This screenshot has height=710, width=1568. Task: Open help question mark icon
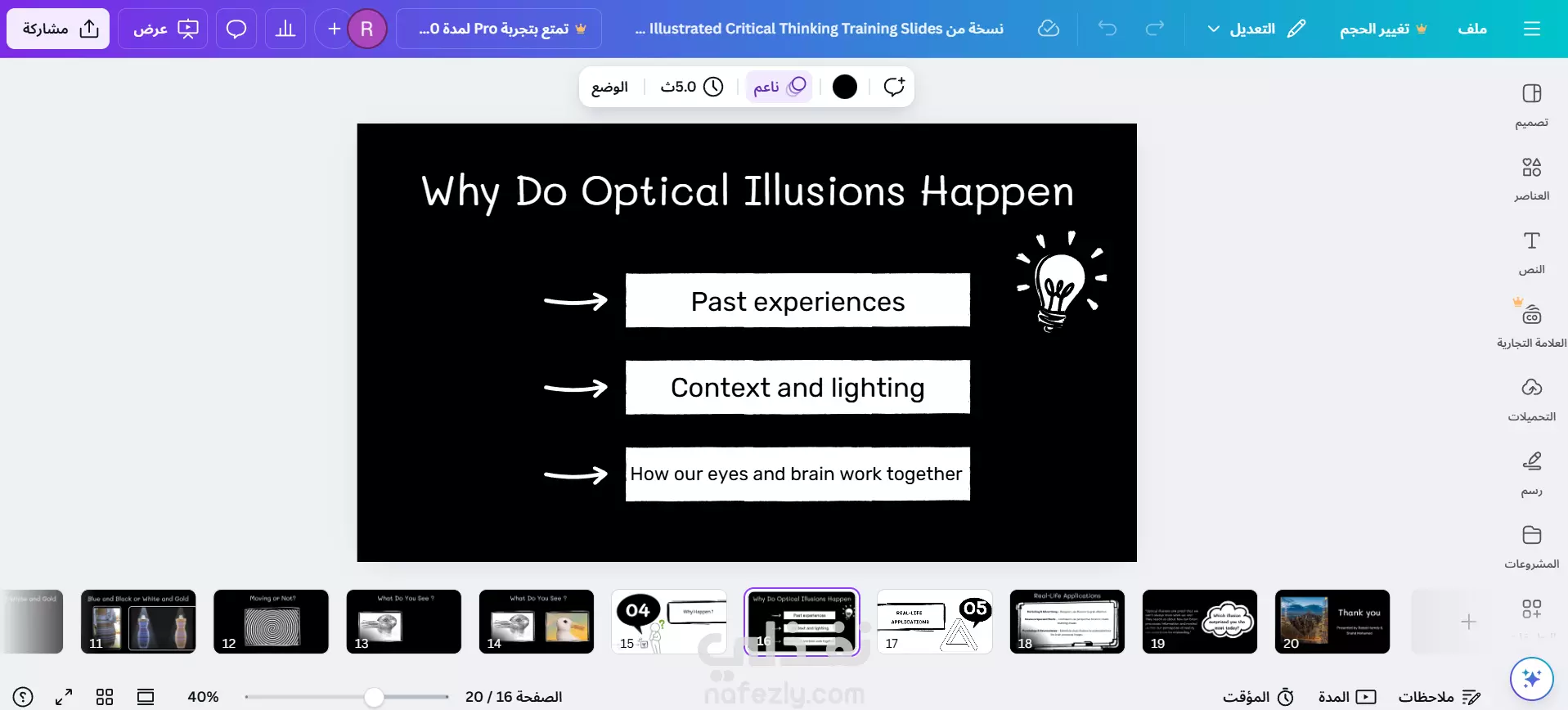23,697
